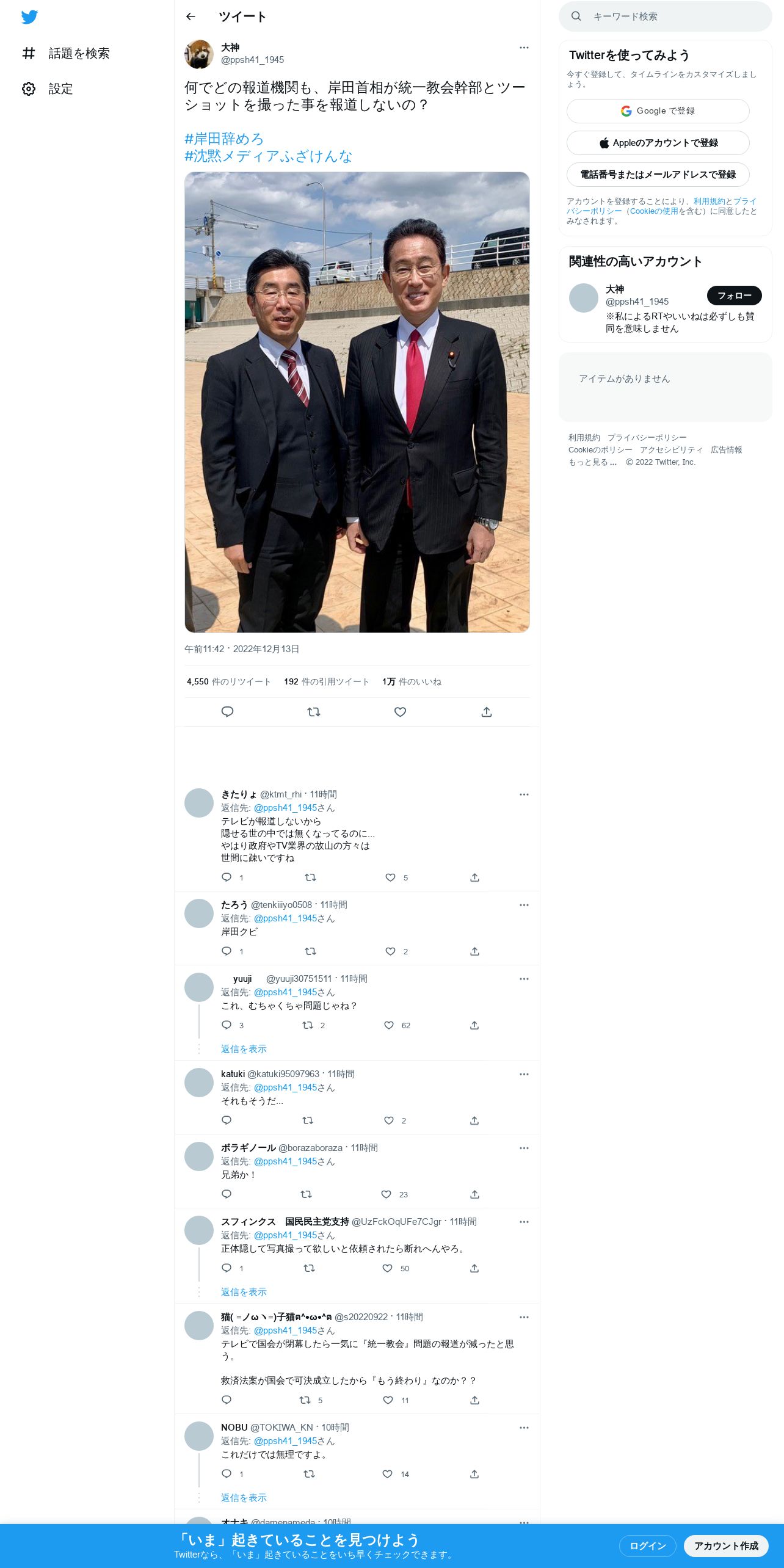
Task: Click the Twitter bird logo
Action: (x=29, y=17)
